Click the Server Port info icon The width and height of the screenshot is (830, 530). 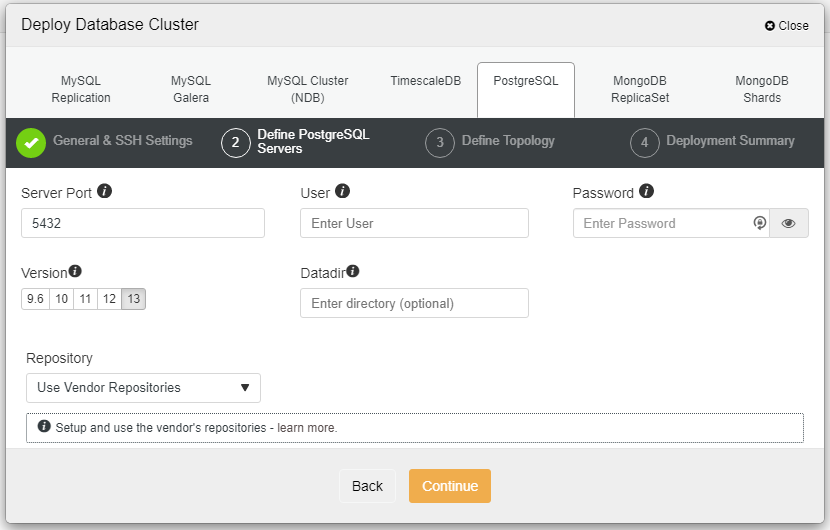[105, 191]
